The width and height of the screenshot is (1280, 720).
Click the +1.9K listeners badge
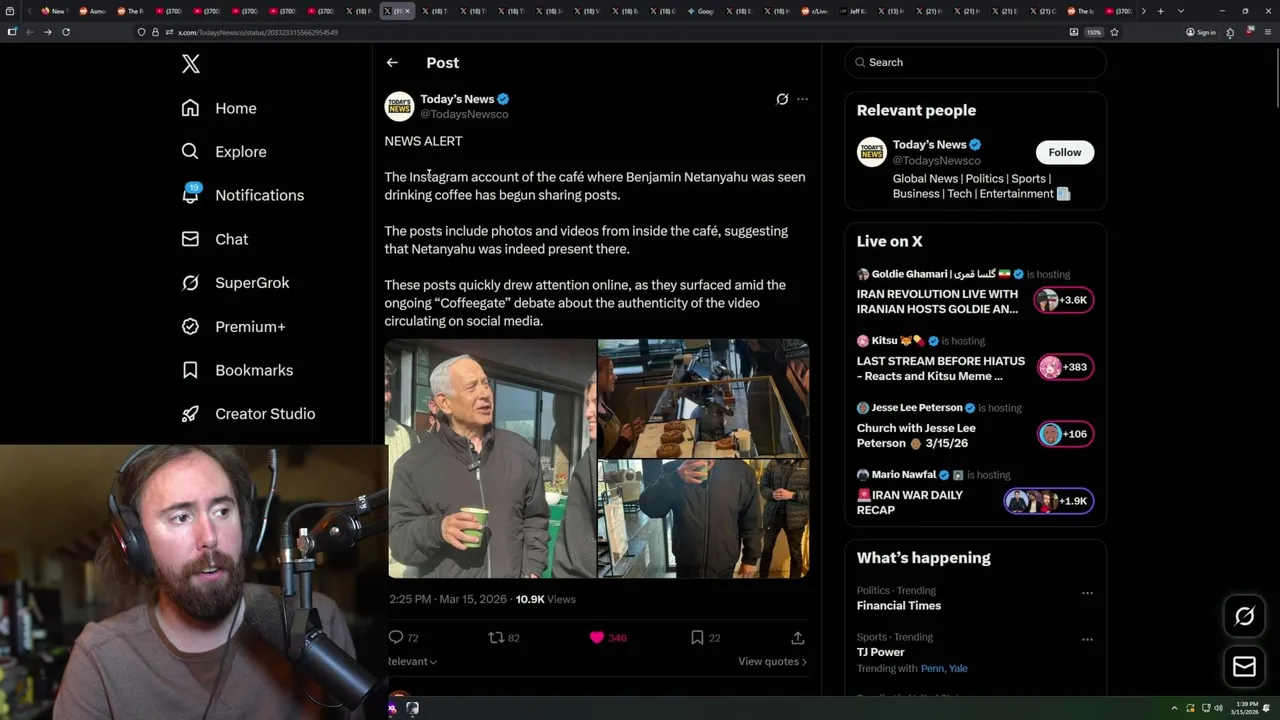(x=1049, y=501)
